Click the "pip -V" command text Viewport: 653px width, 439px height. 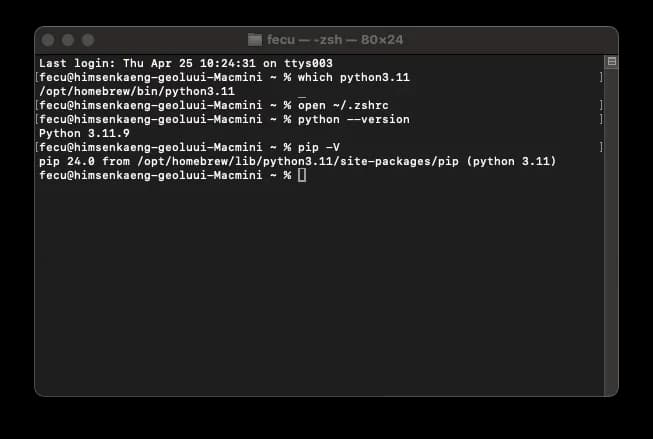(318, 147)
